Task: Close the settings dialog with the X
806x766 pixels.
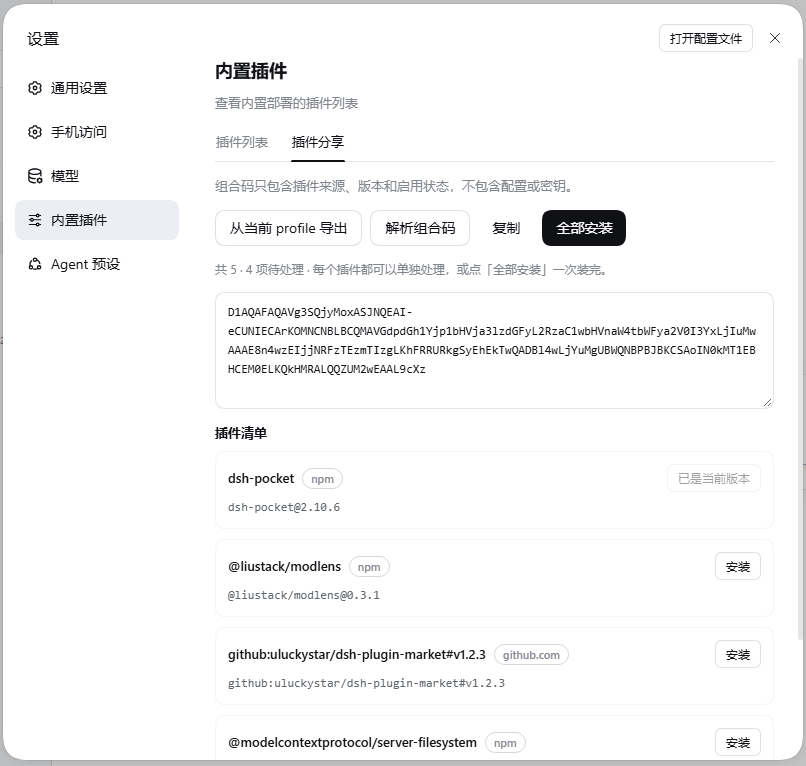Action: click(775, 38)
